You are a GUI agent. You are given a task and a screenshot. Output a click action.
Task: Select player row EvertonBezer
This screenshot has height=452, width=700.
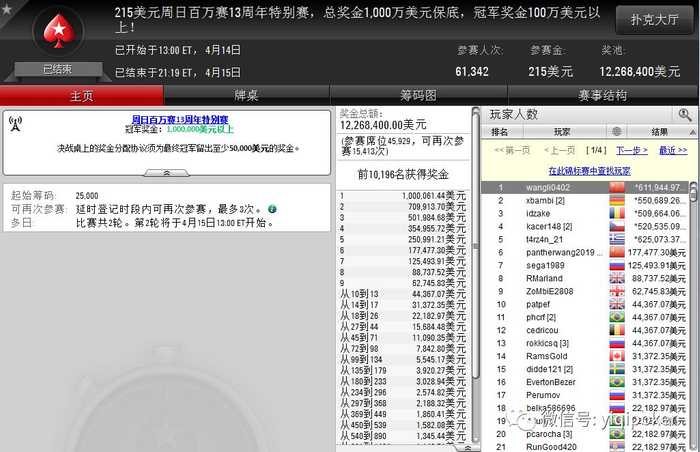[x=585, y=382]
